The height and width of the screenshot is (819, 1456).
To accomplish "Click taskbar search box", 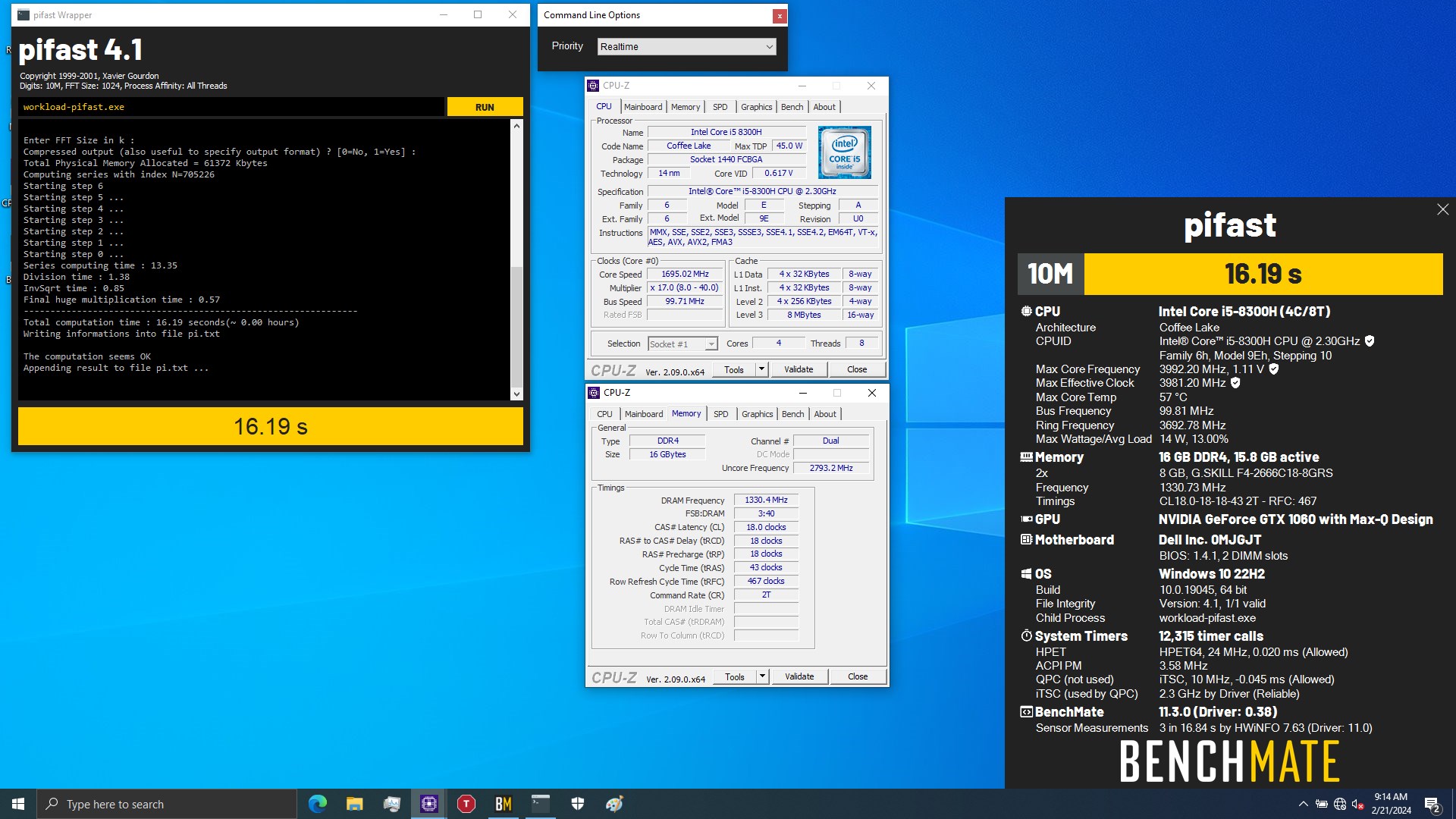I will coord(167,804).
